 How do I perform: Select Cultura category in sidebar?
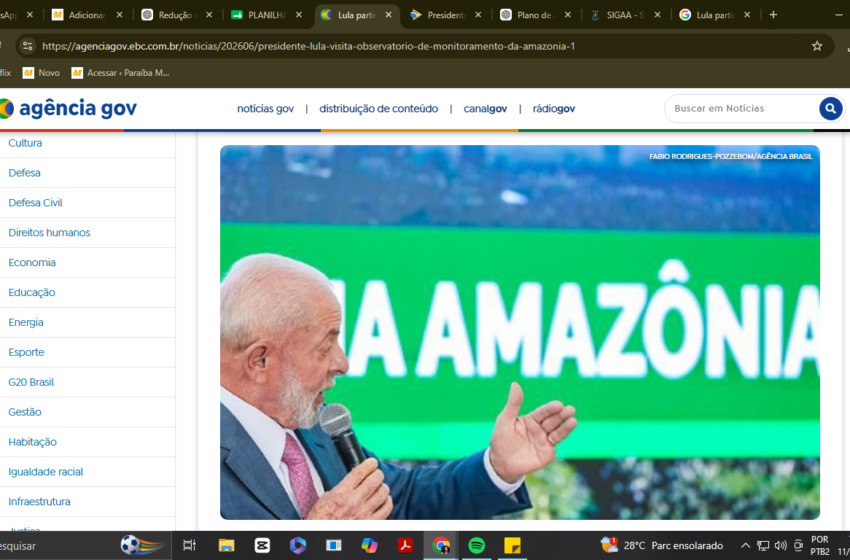[x=25, y=143]
